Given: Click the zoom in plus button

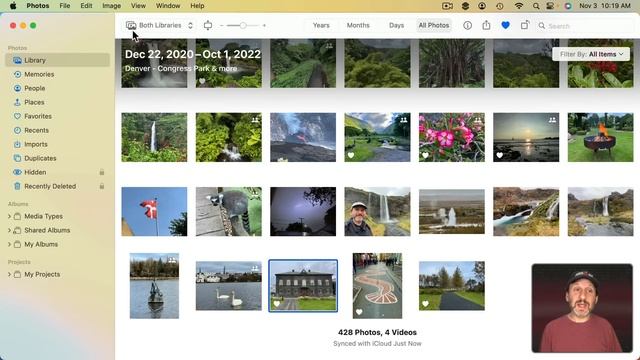Looking at the screenshot, I should (264, 25).
